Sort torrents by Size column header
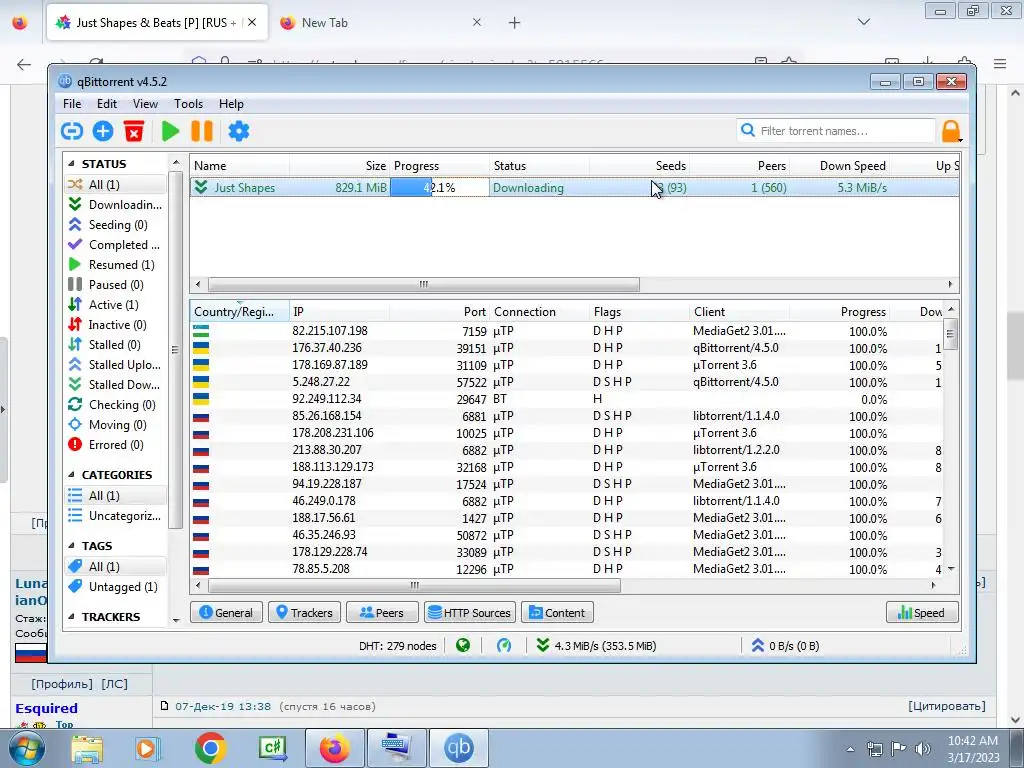This screenshot has width=1024, height=768. (340, 166)
